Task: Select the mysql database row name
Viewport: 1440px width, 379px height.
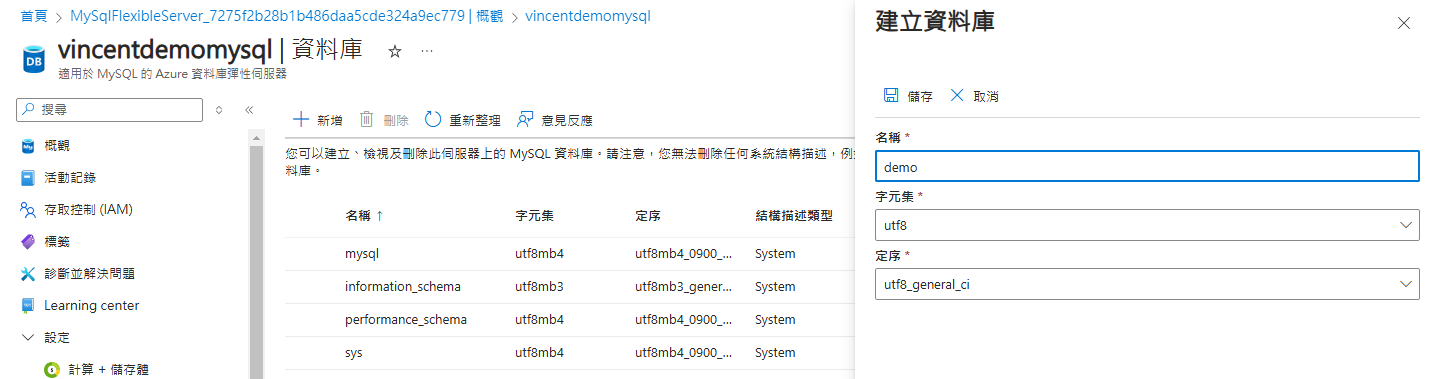Action: (362, 254)
